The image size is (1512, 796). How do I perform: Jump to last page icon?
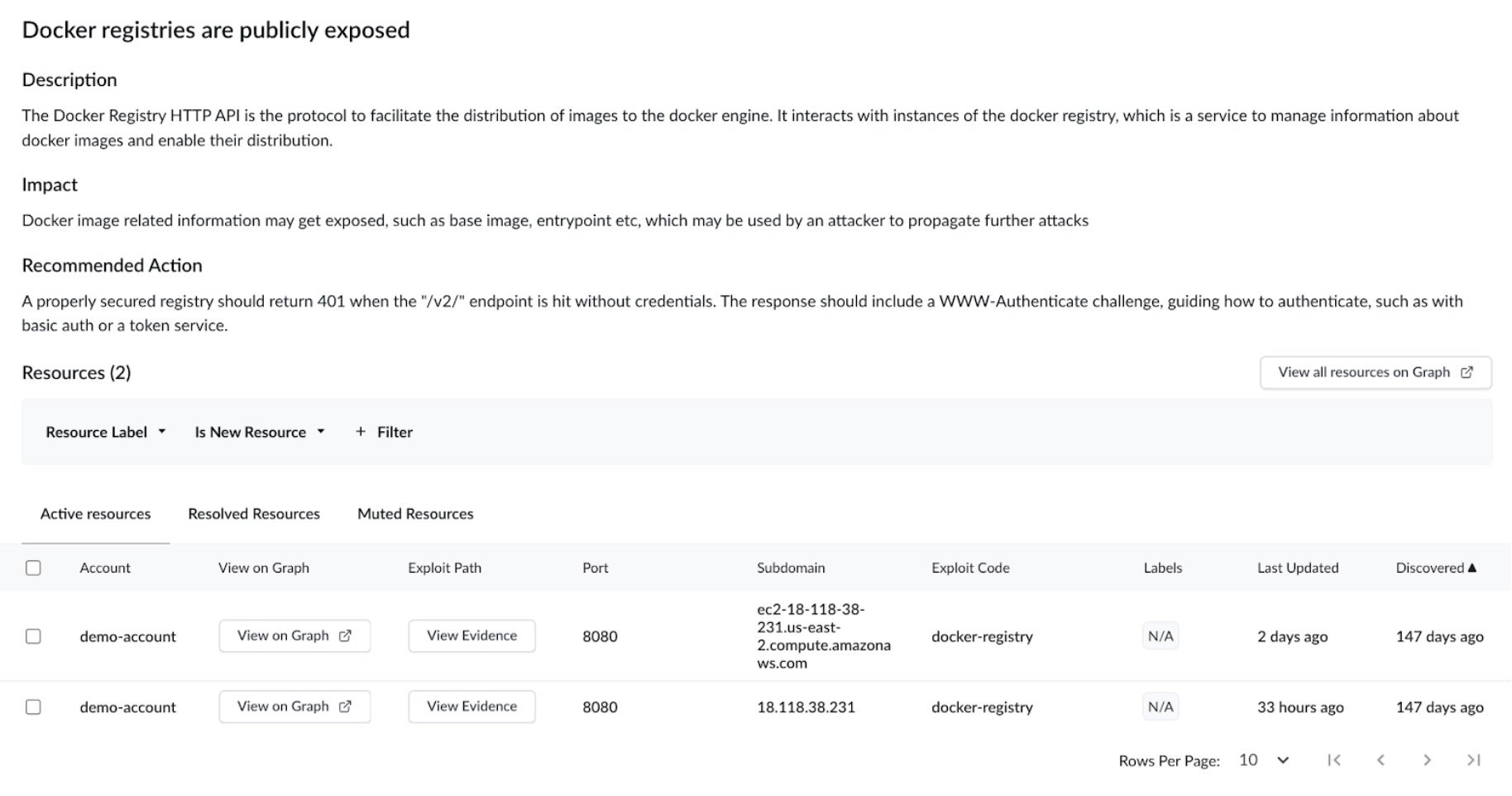pyautogui.click(x=1473, y=760)
